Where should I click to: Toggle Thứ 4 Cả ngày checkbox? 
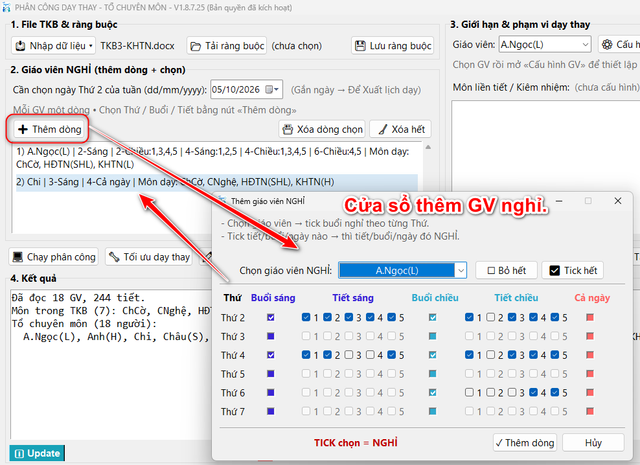590,355
